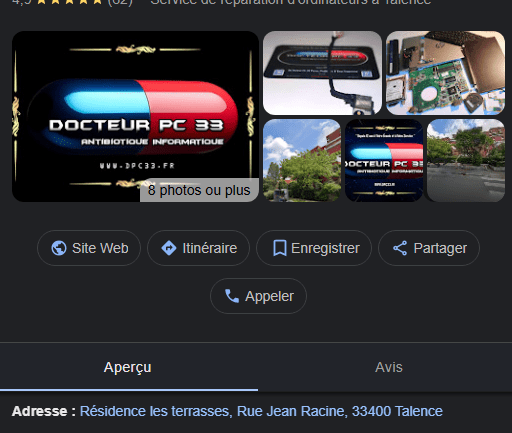This screenshot has height=433, width=512.
Task: Click the globe icon for Site Web
Action: pos(59,248)
